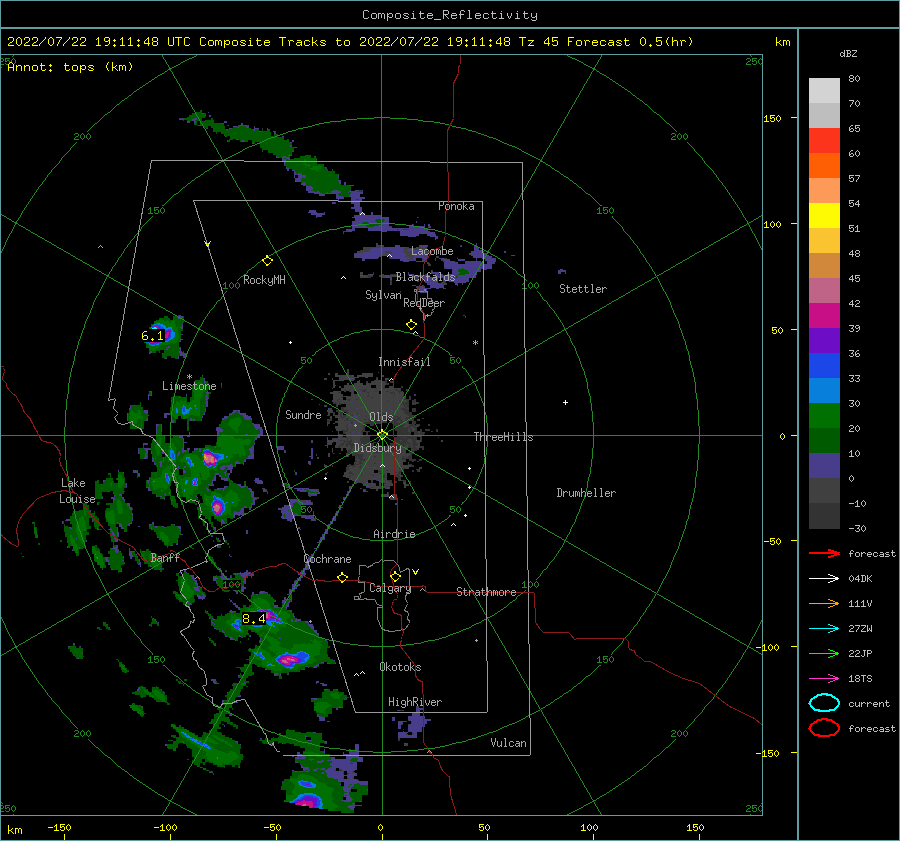Click the Cochrane town label
The image size is (900, 841).
tap(327, 559)
